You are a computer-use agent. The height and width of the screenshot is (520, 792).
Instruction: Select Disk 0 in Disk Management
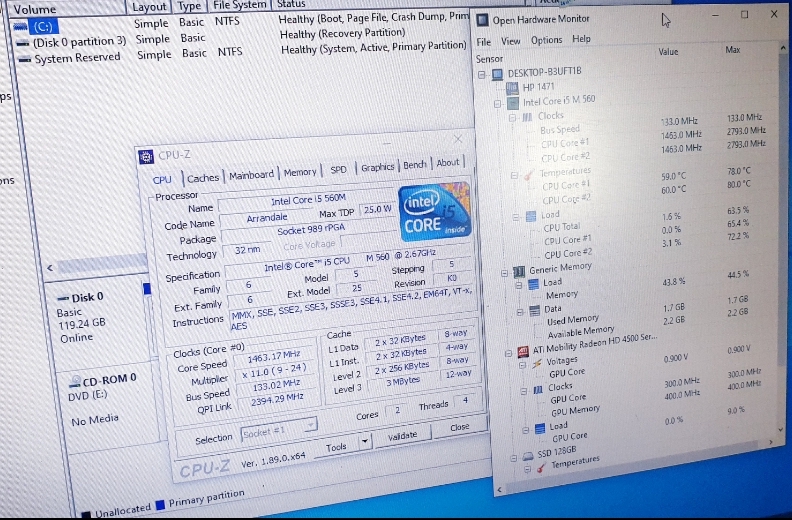tap(88, 298)
